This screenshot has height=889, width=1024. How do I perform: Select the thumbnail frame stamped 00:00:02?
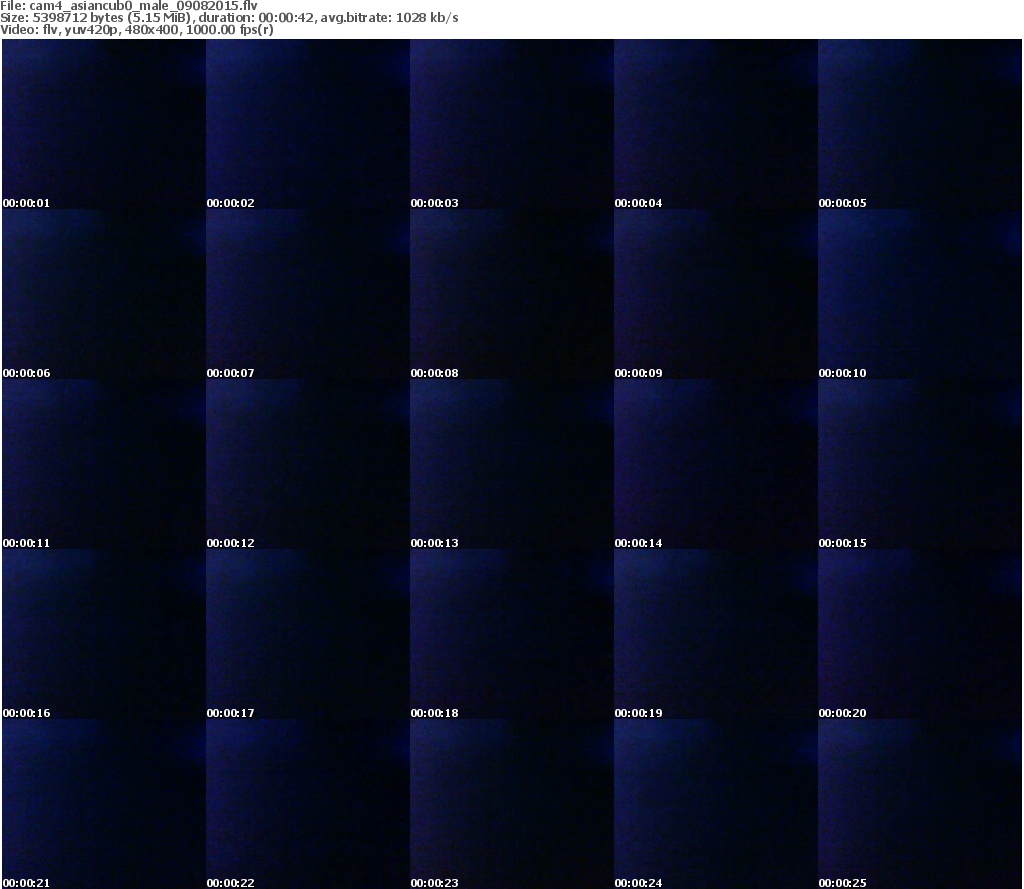tap(308, 124)
